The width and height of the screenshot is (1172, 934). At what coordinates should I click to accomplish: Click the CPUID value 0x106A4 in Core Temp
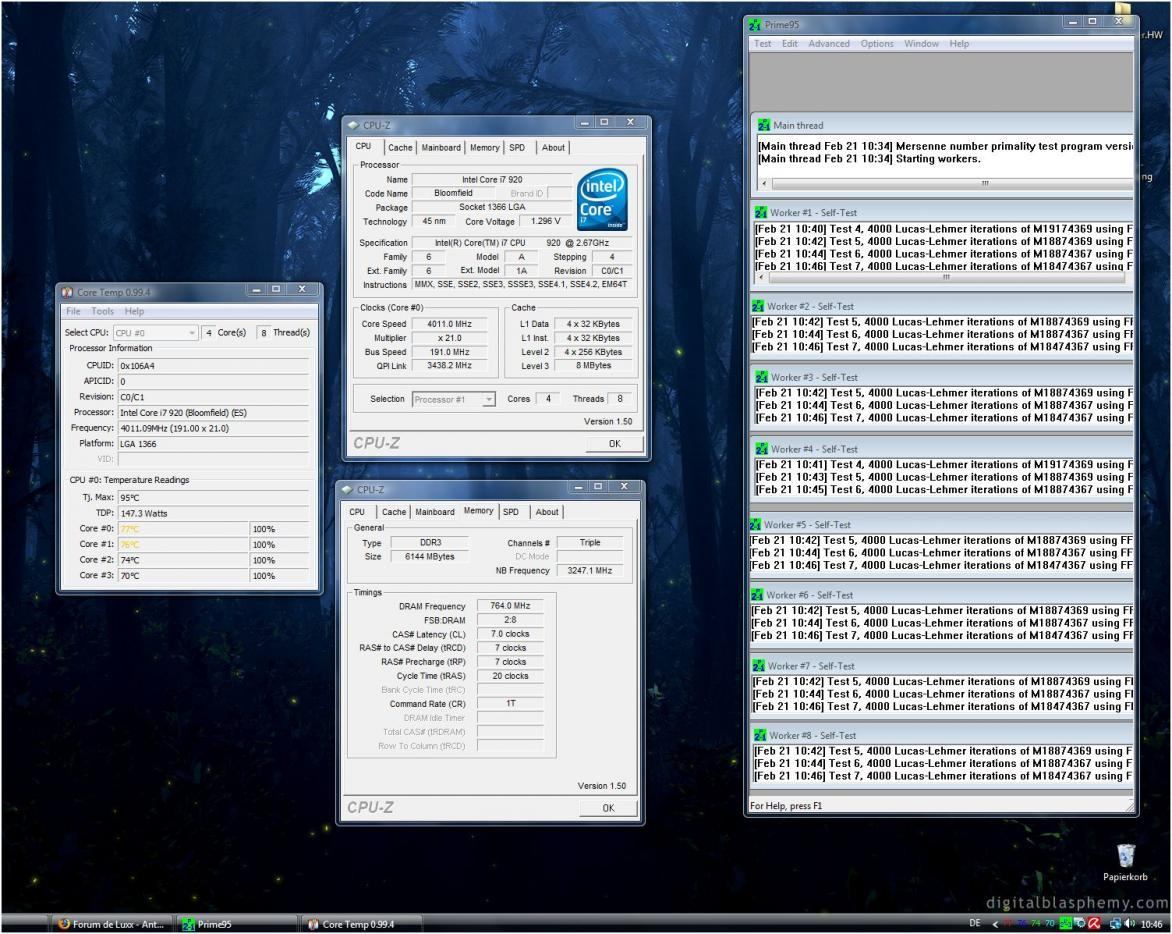(x=213, y=366)
